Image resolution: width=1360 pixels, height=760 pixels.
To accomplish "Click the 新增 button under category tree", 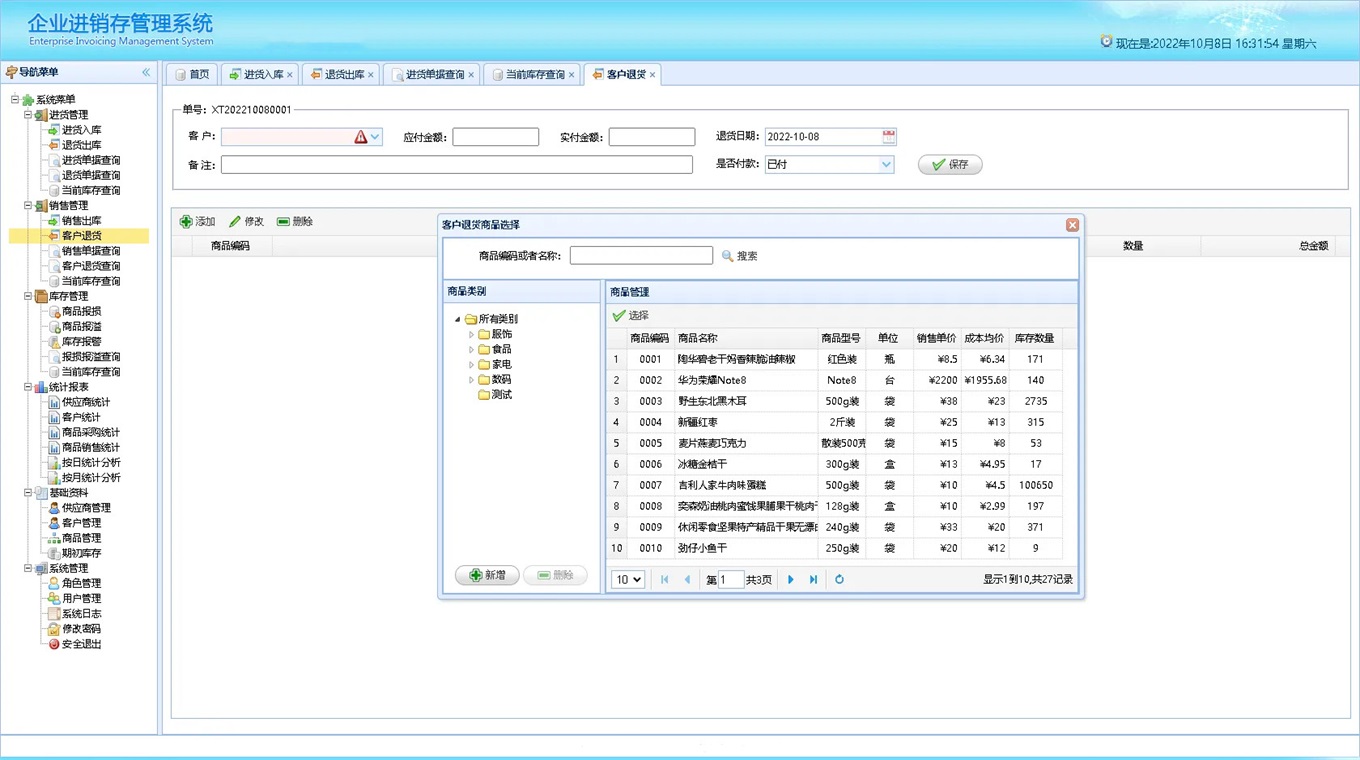I will (487, 575).
